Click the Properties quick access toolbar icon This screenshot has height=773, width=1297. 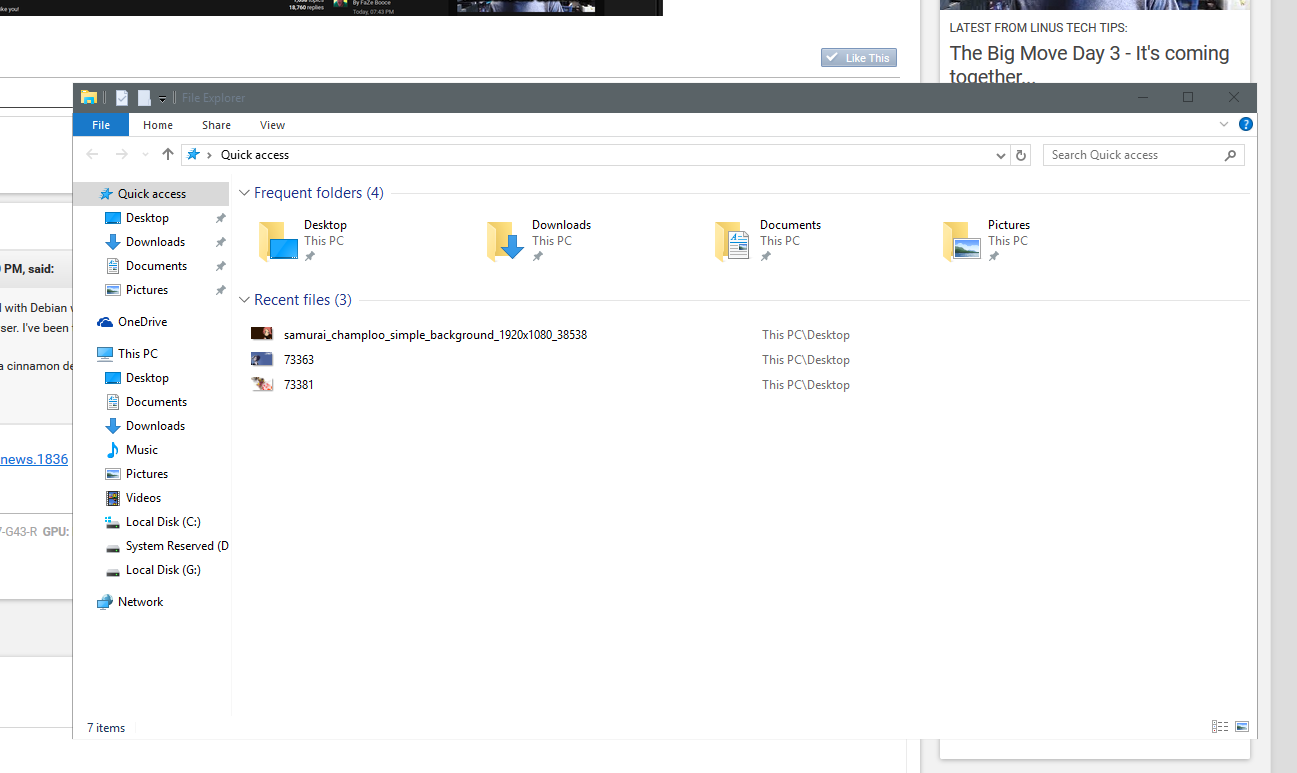click(122, 98)
